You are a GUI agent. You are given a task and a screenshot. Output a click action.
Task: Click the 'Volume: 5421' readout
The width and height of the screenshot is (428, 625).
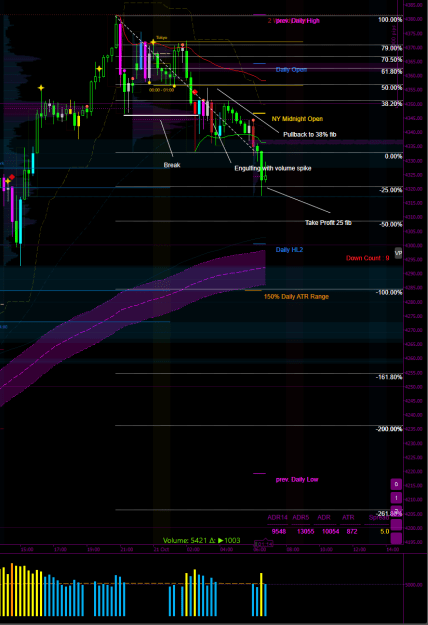[185, 540]
